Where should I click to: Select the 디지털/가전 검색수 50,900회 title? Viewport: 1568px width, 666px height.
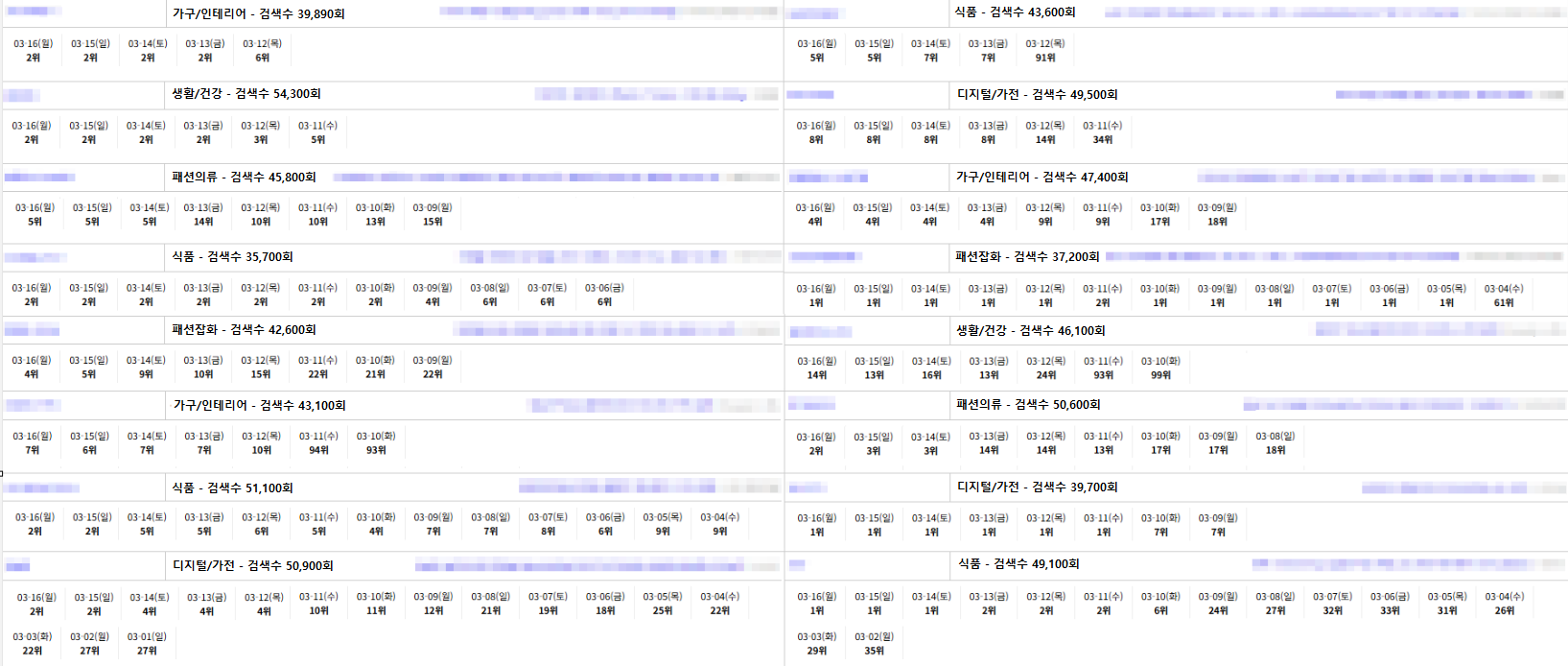[x=253, y=565]
